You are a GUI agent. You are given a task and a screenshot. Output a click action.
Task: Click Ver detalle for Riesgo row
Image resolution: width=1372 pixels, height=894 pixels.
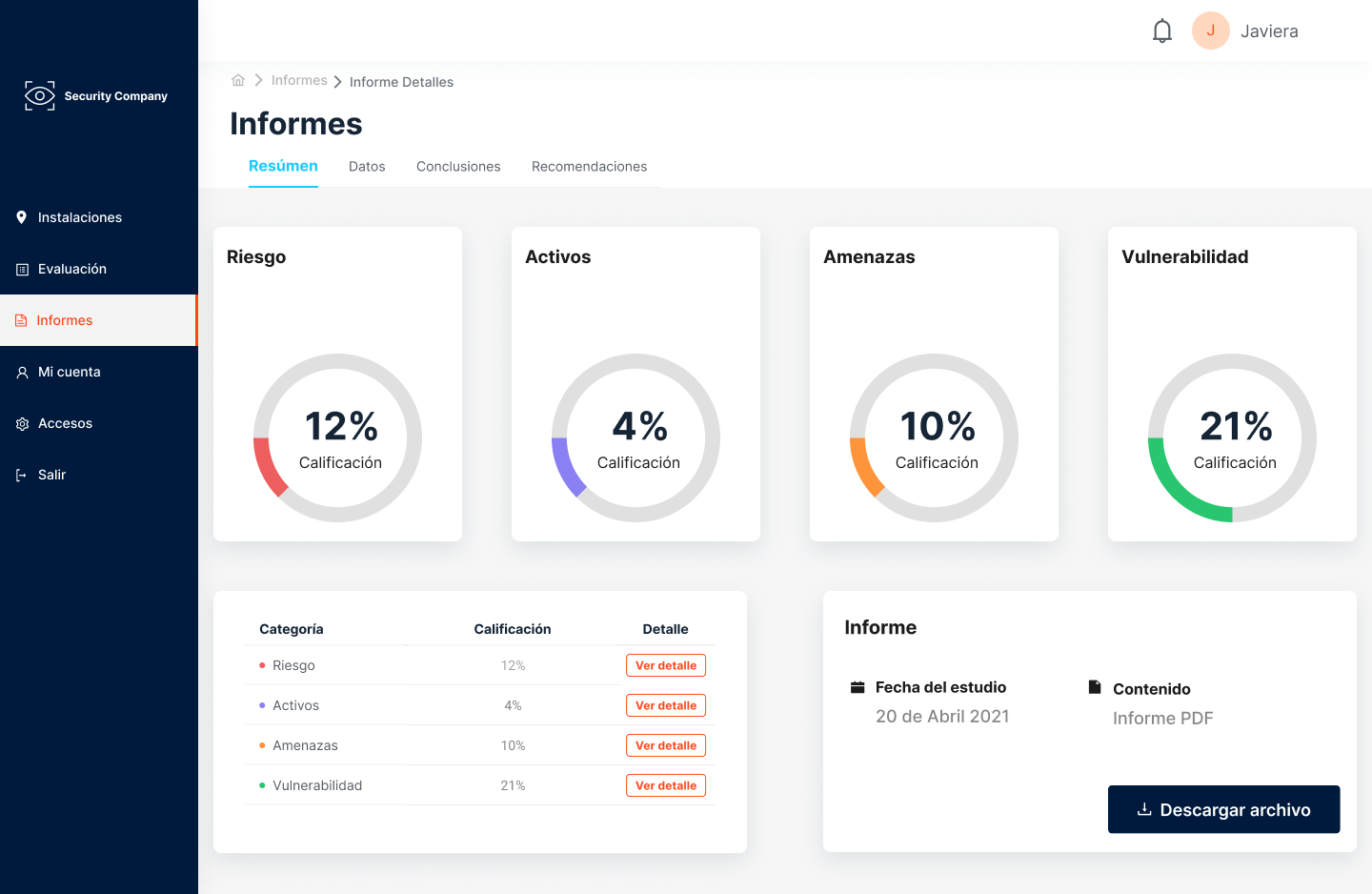point(666,665)
